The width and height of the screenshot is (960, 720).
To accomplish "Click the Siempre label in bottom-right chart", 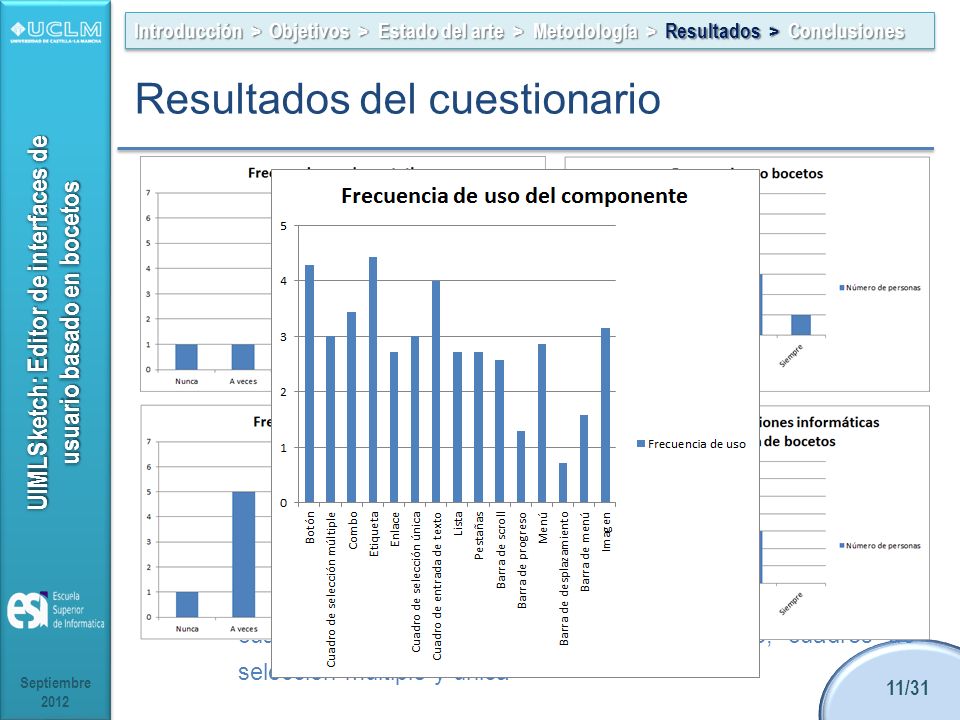I will pos(791,604).
